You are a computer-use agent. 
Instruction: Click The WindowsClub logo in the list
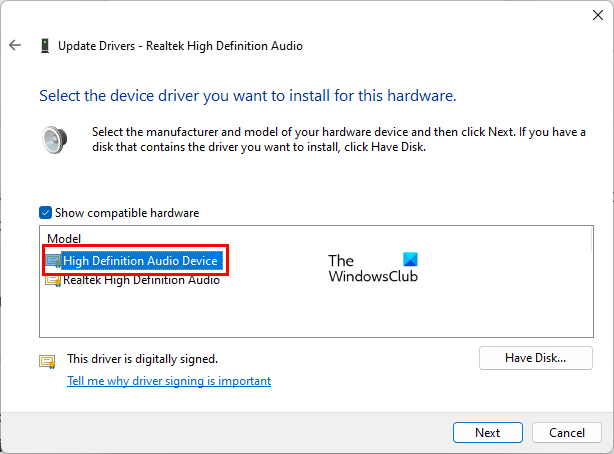click(x=373, y=267)
